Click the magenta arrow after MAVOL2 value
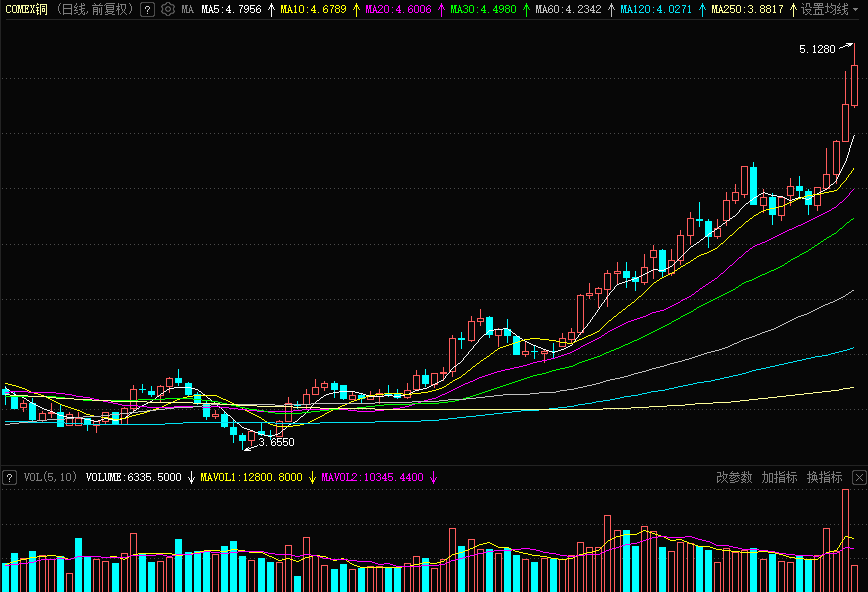Viewport: 868px width, 592px height. 434,478
